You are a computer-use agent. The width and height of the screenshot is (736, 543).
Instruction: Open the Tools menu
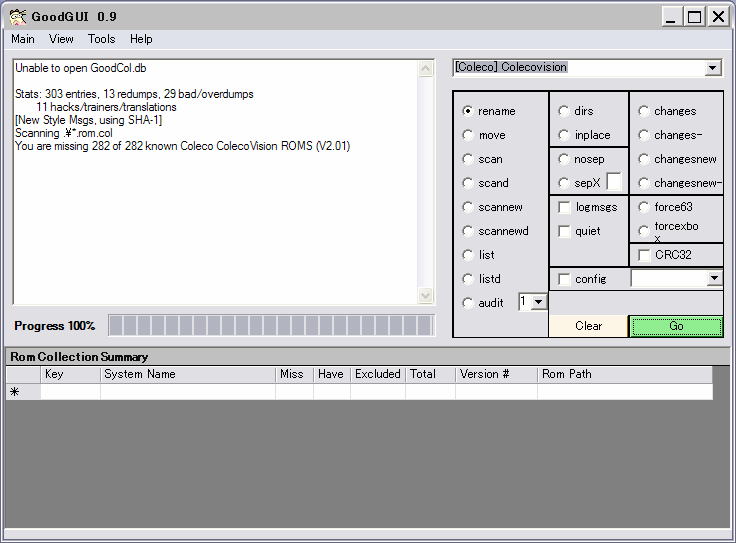[x=101, y=39]
